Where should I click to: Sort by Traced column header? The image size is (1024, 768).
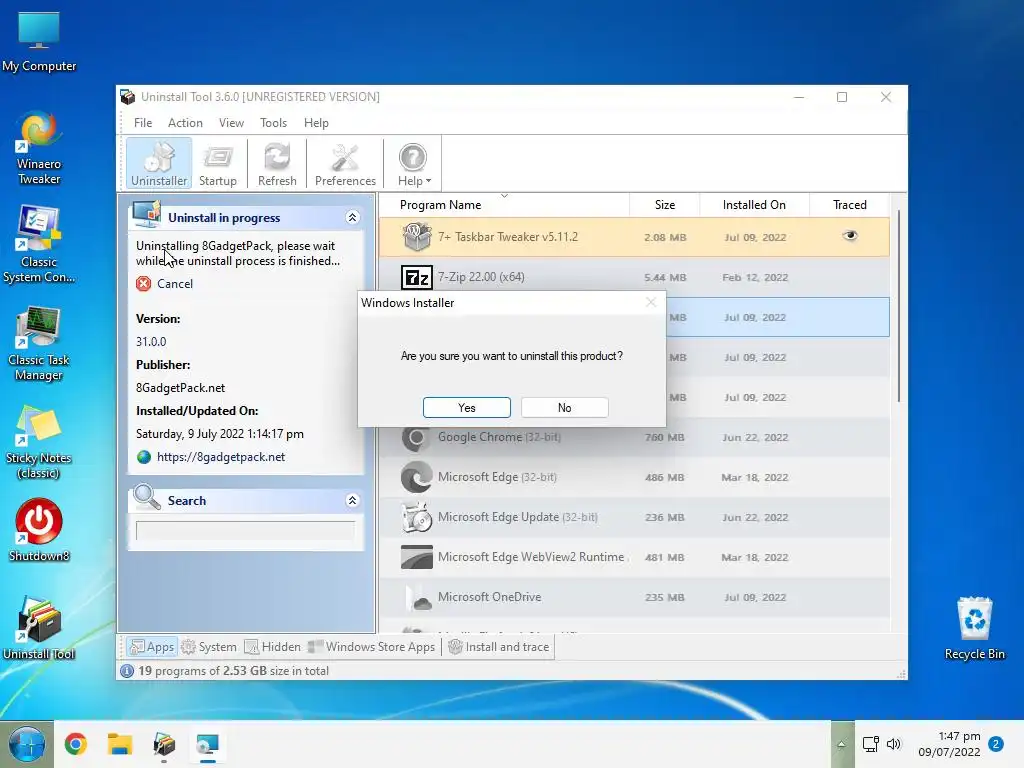tap(849, 204)
